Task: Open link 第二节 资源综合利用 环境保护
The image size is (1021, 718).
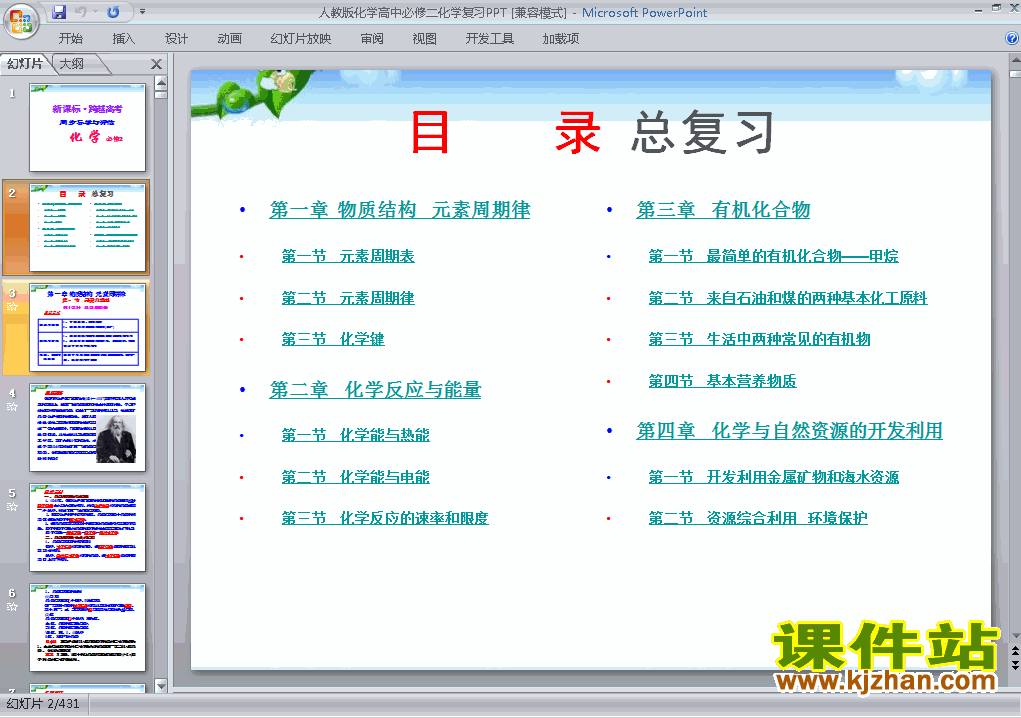Action: pos(758,518)
